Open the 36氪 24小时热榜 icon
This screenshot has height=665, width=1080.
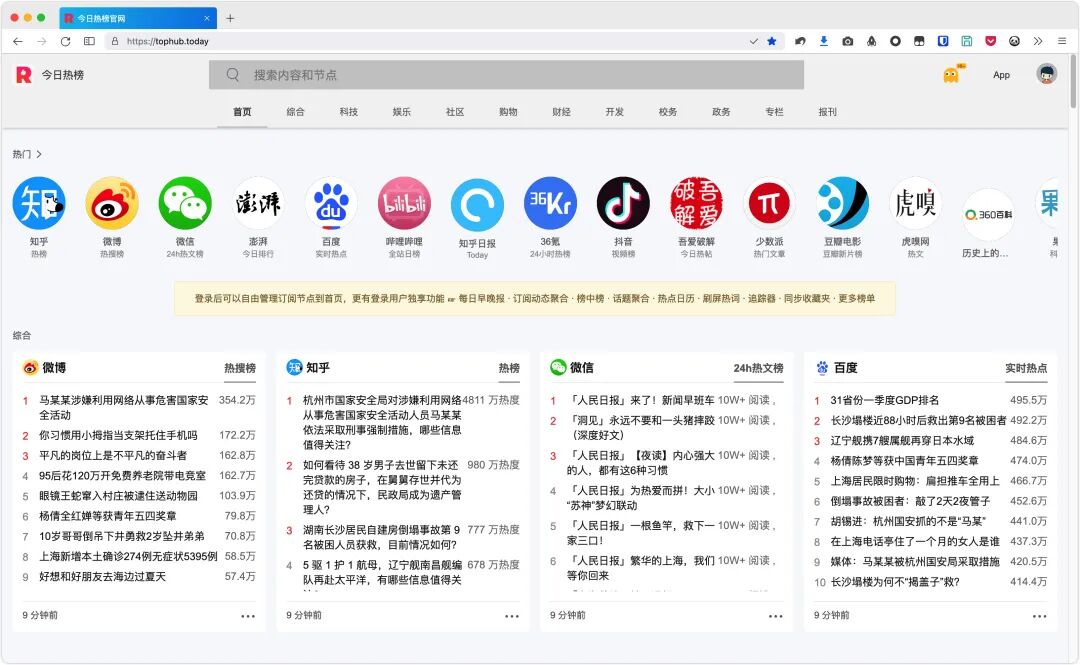pyautogui.click(x=550, y=203)
